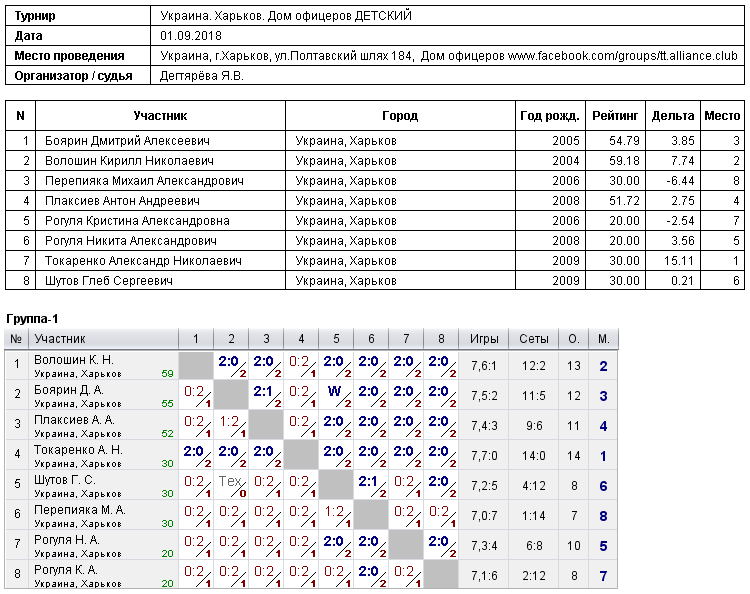Screen dimensions: 750x594
Task: Click the "Год рожд." column header
Action: [x=550, y=116]
